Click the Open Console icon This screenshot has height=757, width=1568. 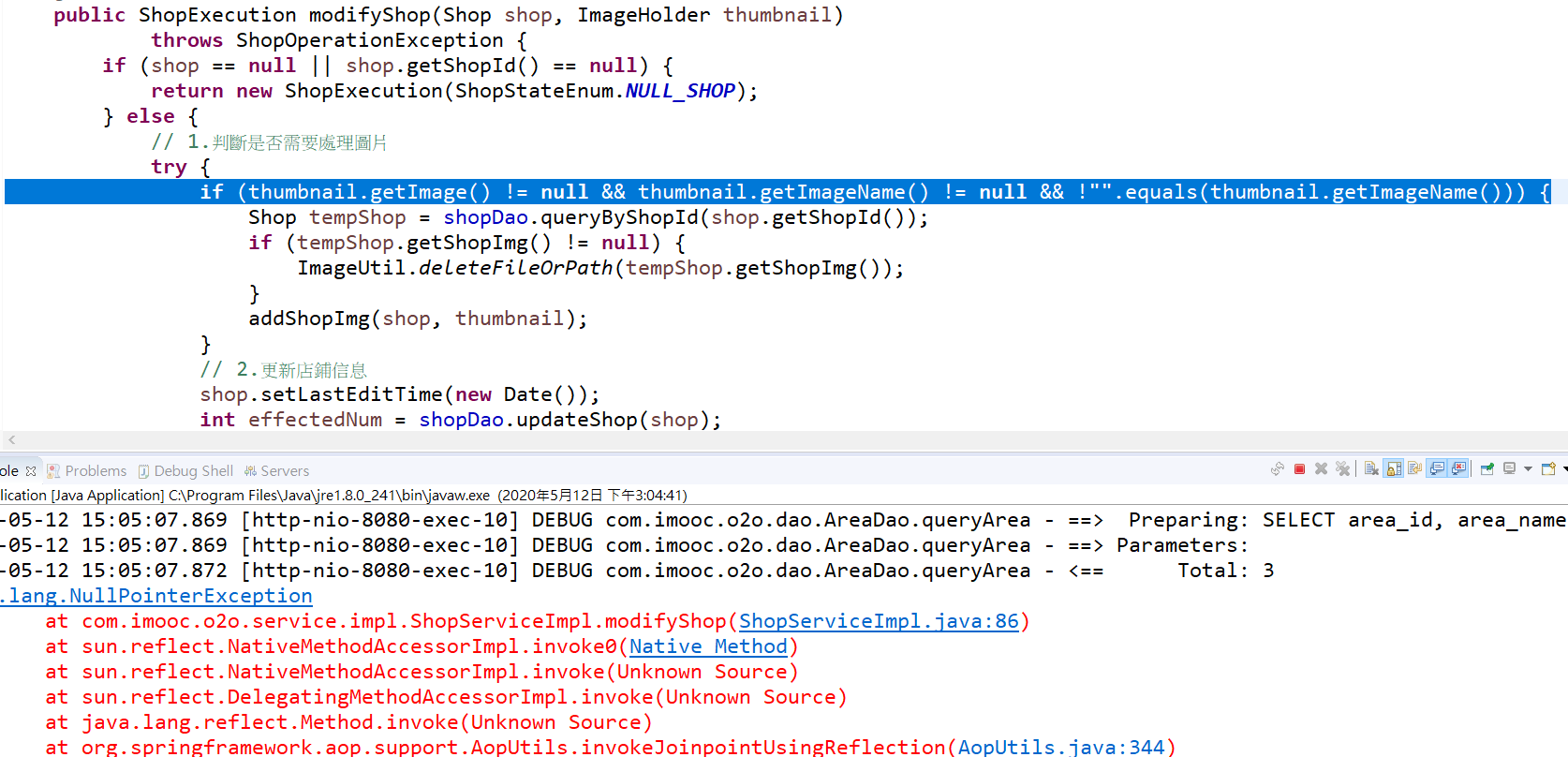click(1548, 468)
